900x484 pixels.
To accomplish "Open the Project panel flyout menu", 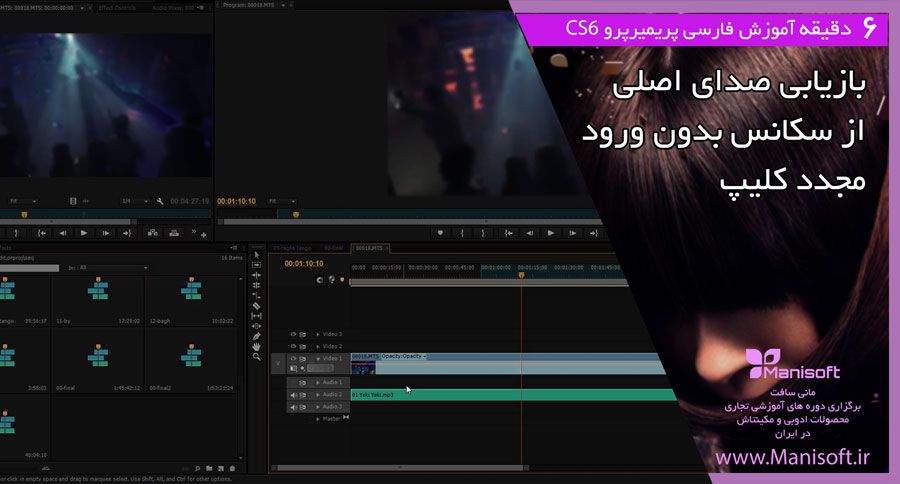I will 234,247.
